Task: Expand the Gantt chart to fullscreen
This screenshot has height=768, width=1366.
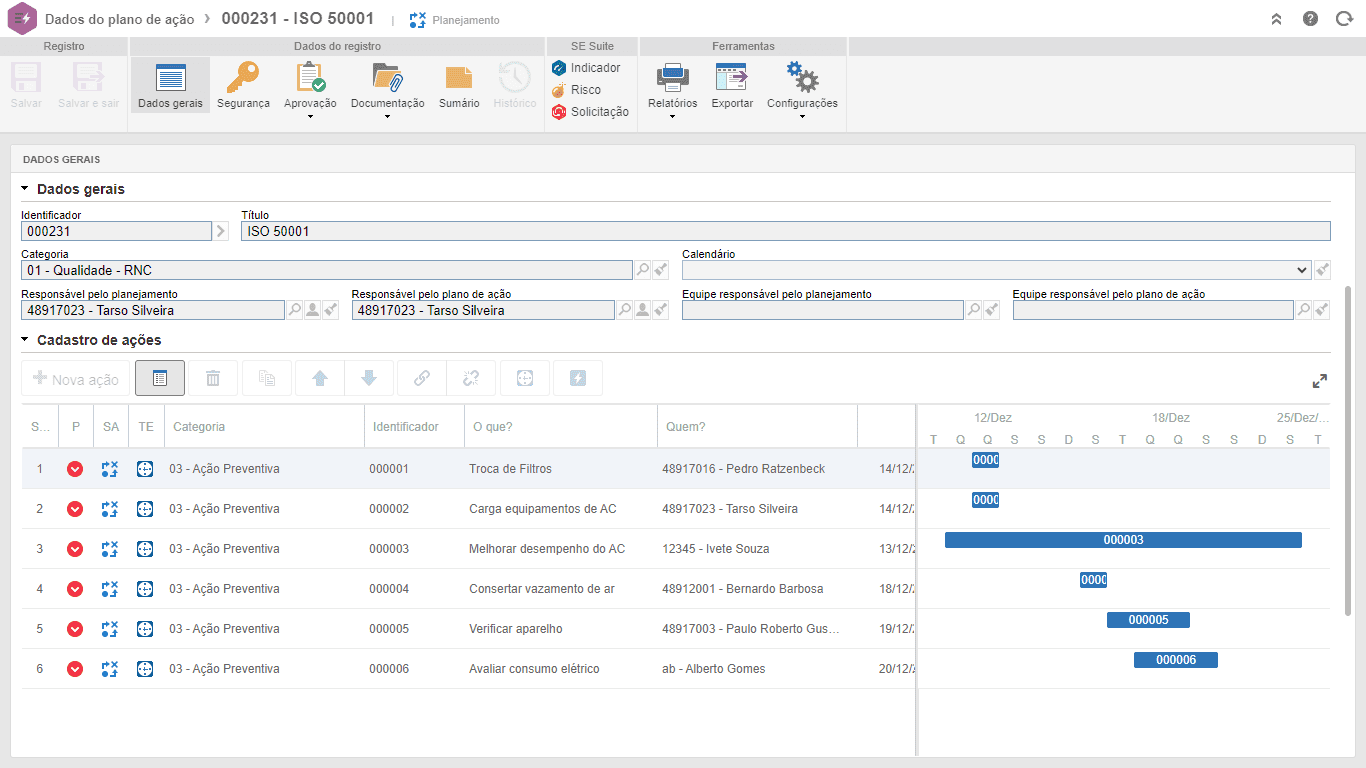Action: [x=1320, y=381]
